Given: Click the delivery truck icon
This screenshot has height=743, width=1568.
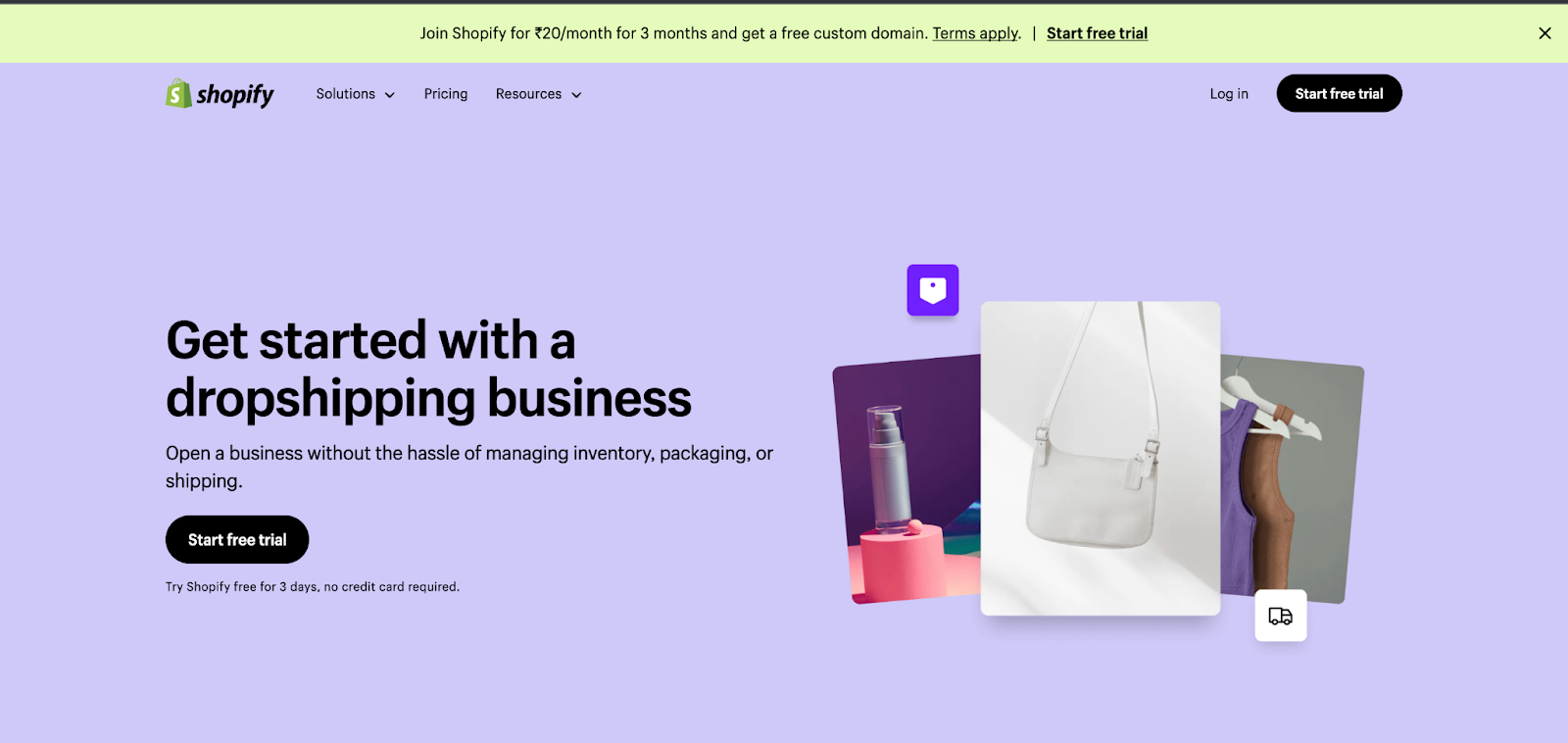Looking at the screenshot, I should point(1281,616).
